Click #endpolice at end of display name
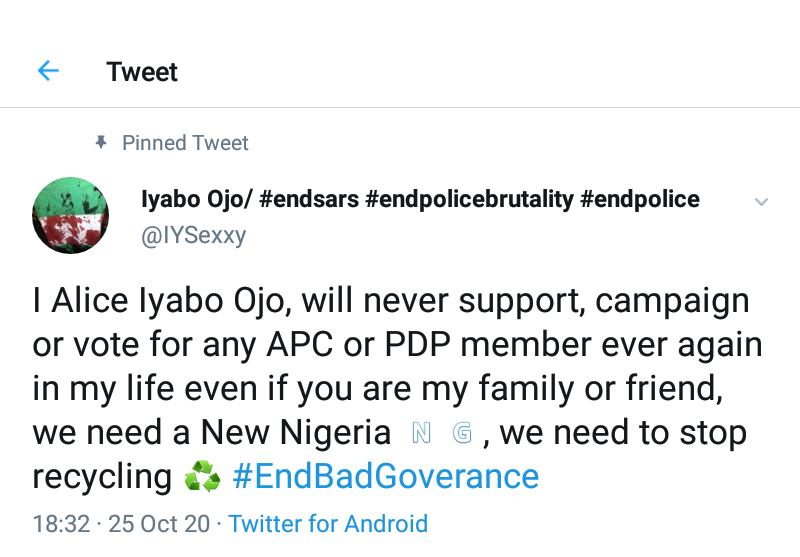800x557 pixels. tap(640, 199)
